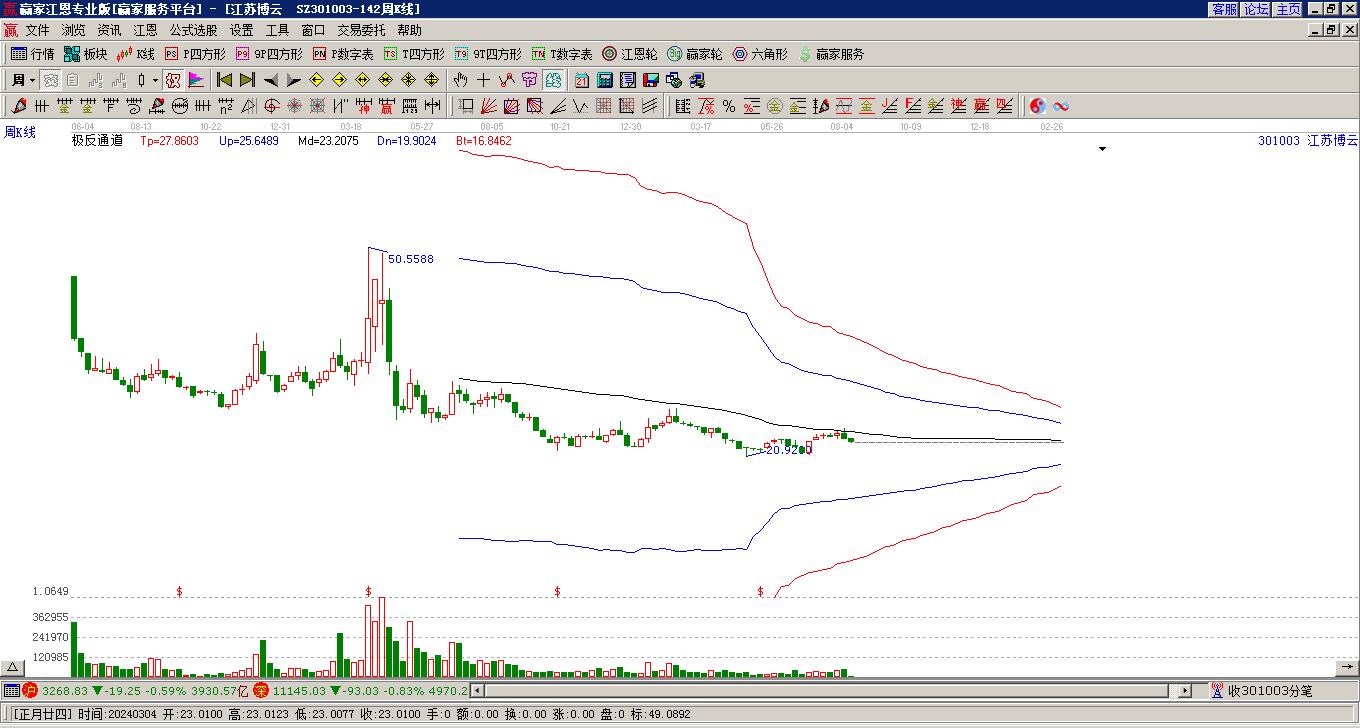Select the percent sign drawing tool
1360x728 pixels.
[729, 106]
